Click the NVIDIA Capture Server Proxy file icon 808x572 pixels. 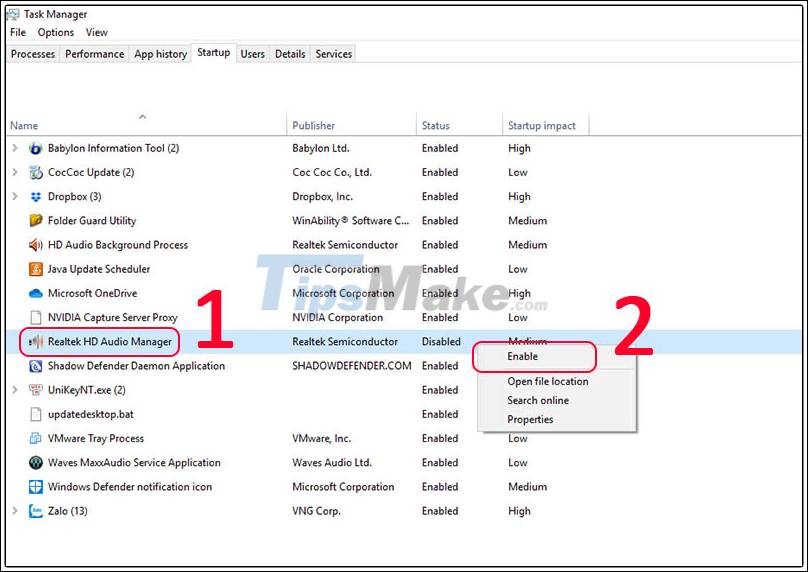click(36, 317)
